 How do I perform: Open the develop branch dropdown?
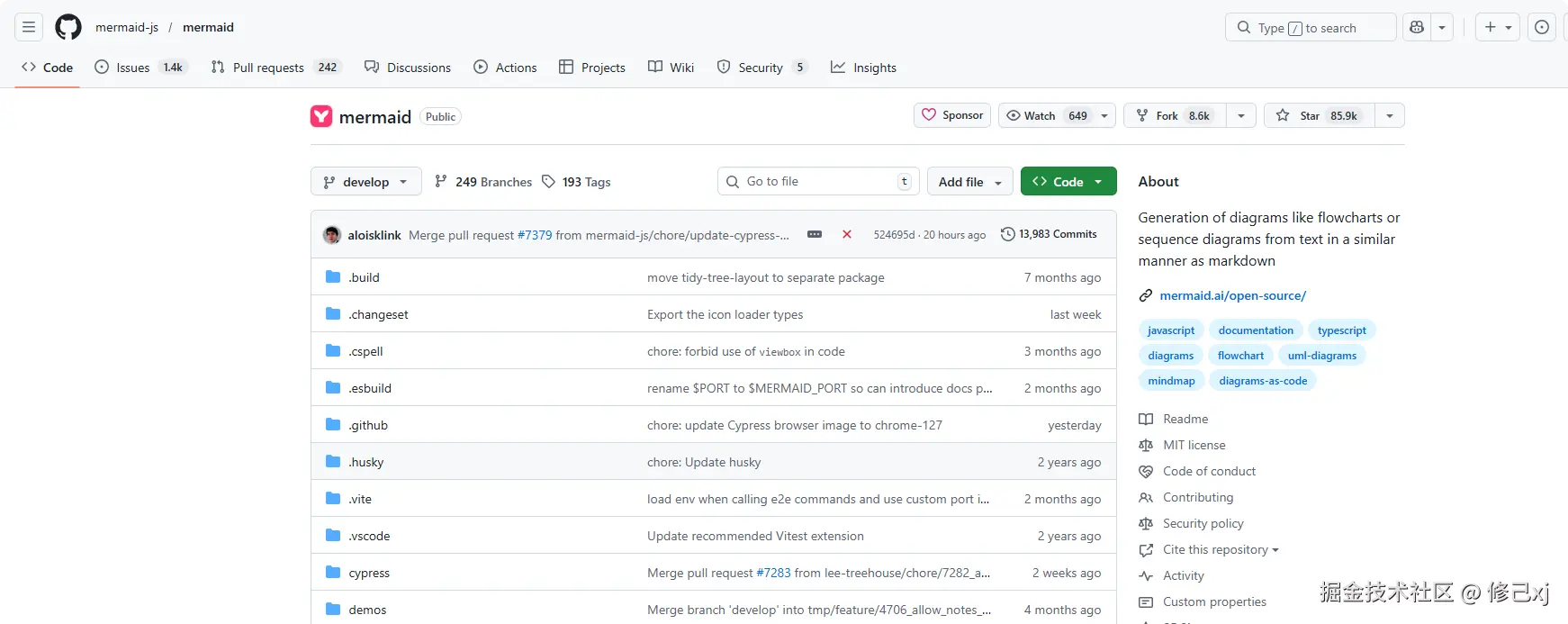365,182
